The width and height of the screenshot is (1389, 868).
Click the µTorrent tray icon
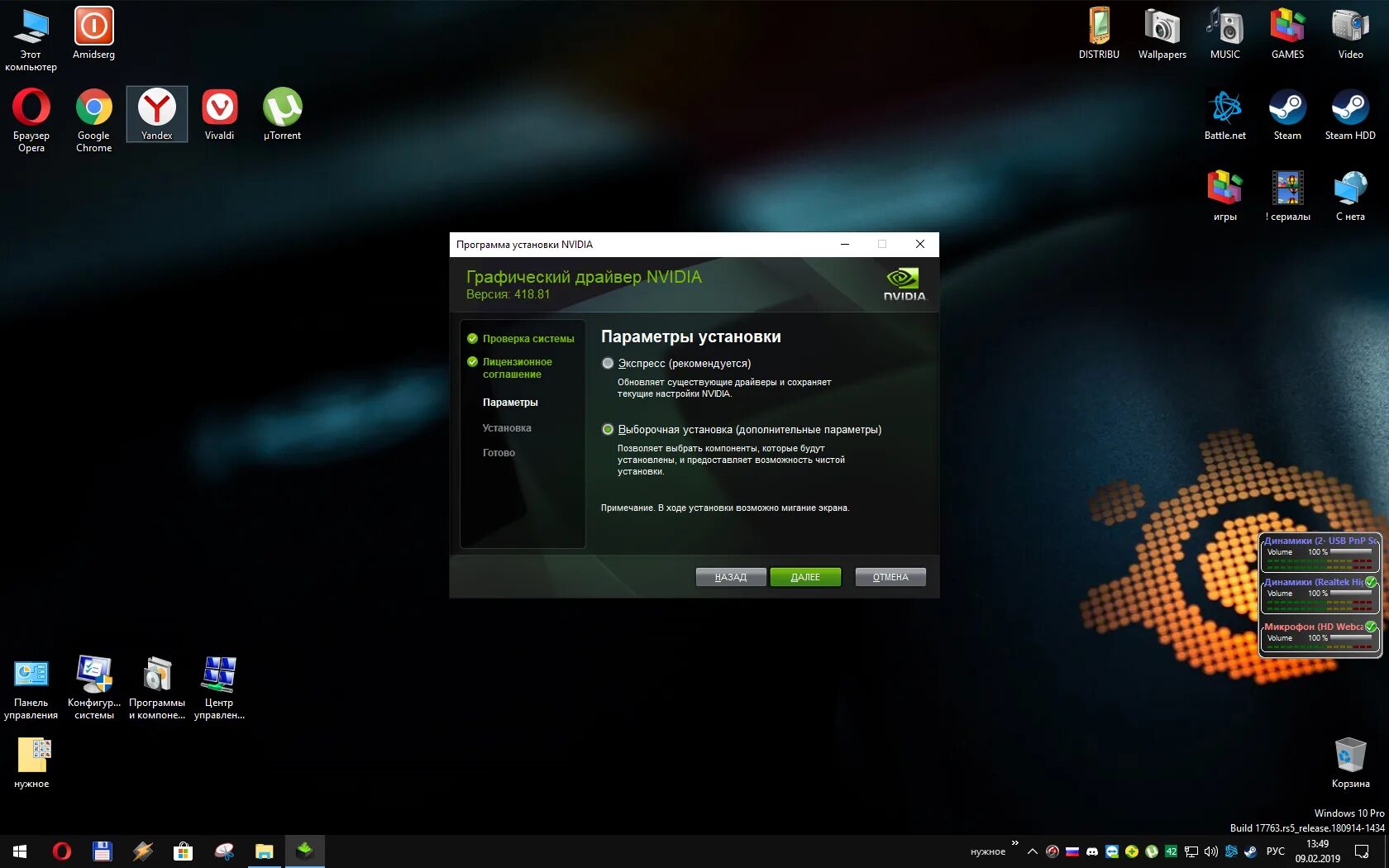click(1152, 851)
